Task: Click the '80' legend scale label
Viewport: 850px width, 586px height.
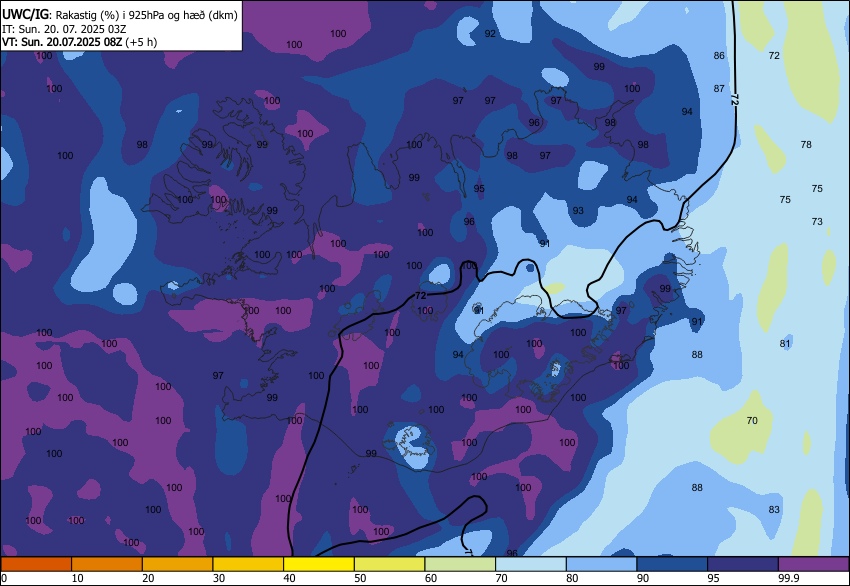Action: [572, 578]
